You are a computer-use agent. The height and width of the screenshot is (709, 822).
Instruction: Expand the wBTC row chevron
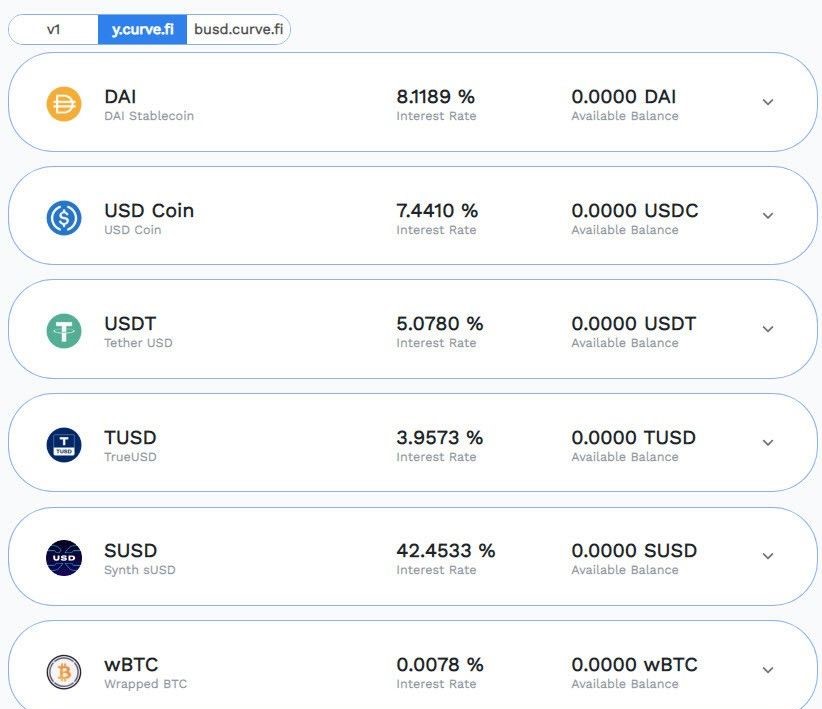[x=768, y=670]
